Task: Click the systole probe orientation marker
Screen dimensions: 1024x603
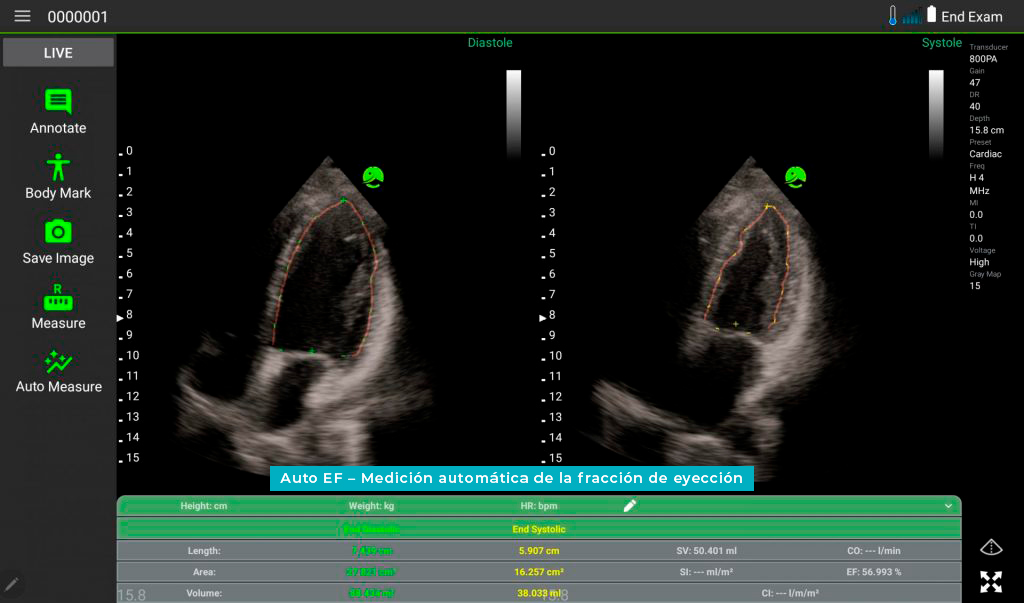Action: tap(796, 177)
